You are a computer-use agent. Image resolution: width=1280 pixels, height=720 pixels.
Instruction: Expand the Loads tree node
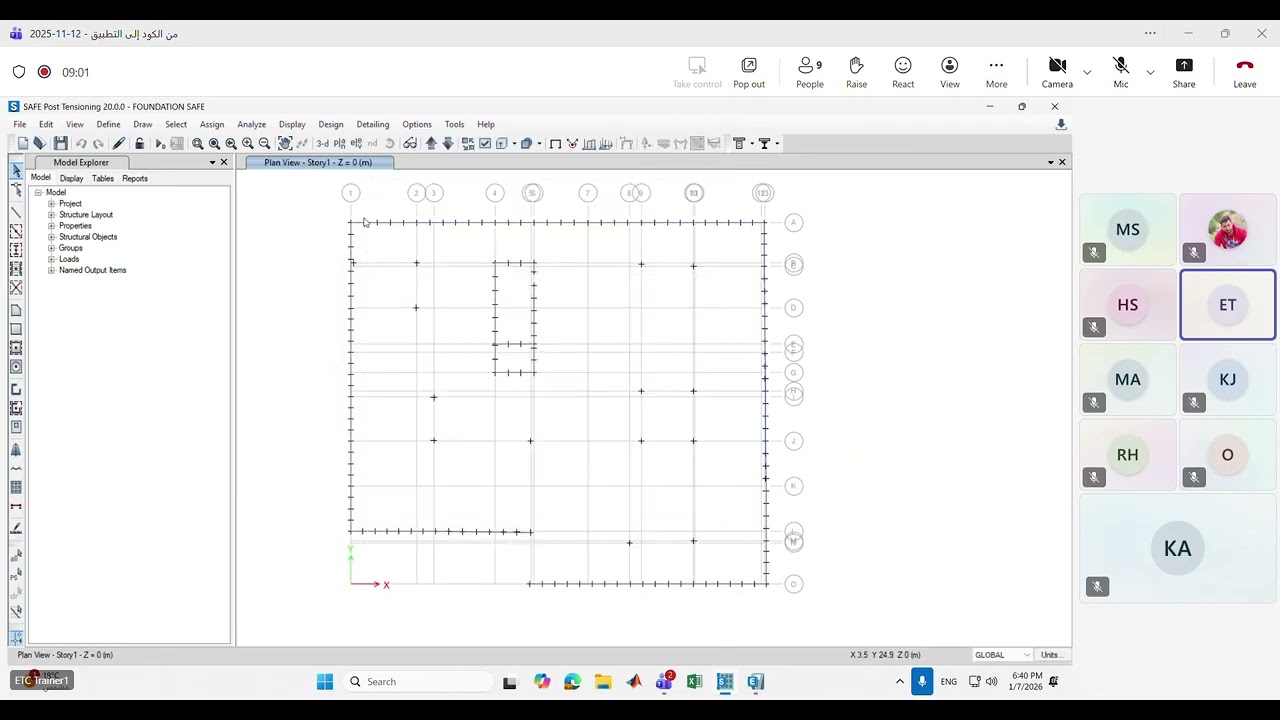point(51,259)
